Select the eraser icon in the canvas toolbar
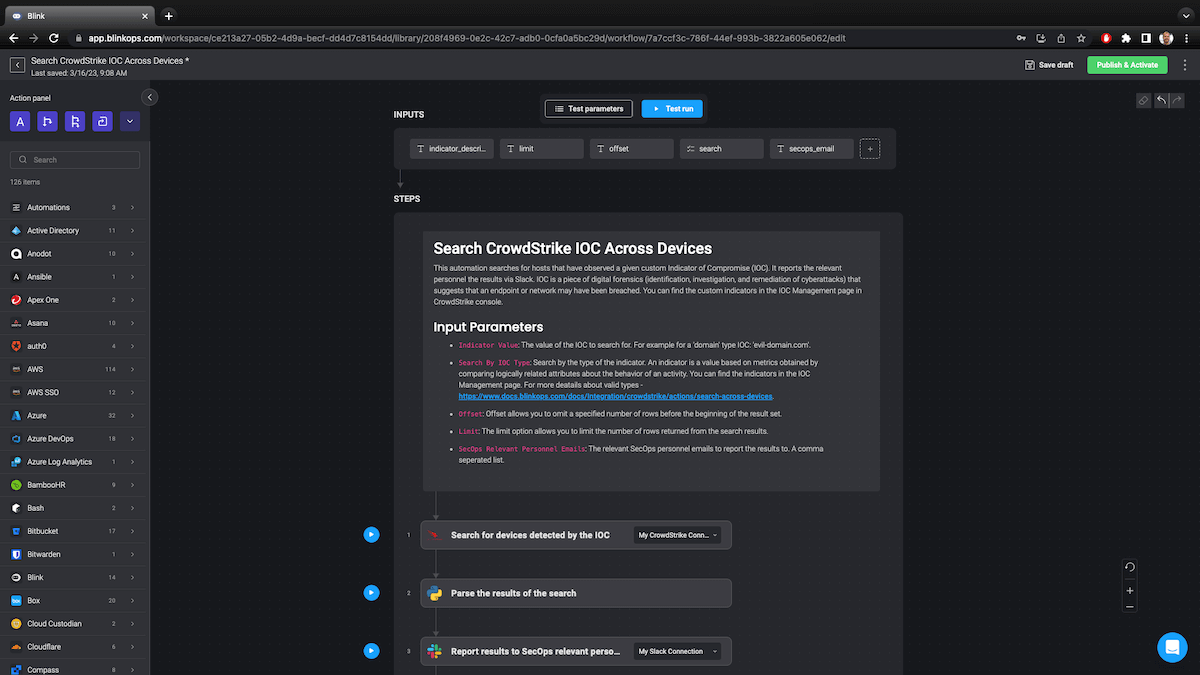Screen dimensions: 1200x675 click(1143, 100)
